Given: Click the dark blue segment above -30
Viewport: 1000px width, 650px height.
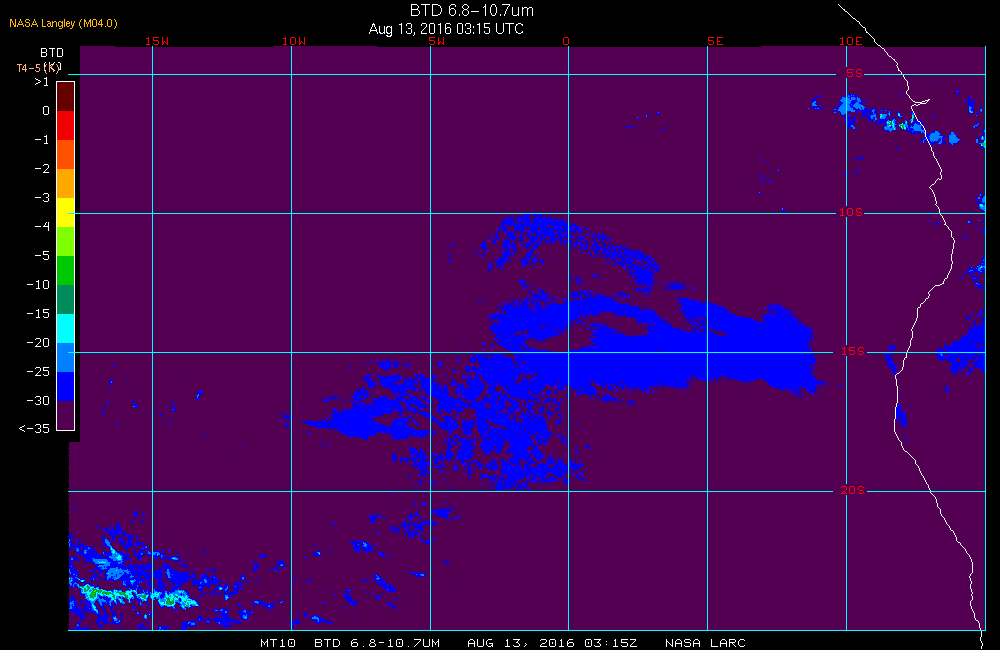Looking at the screenshot, I should tap(66, 387).
